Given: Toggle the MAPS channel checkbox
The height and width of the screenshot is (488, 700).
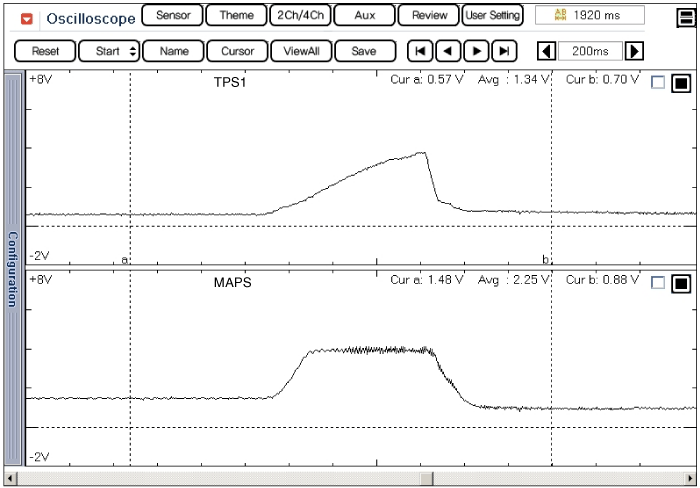Looking at the screenshot, I should click(657, 283).
